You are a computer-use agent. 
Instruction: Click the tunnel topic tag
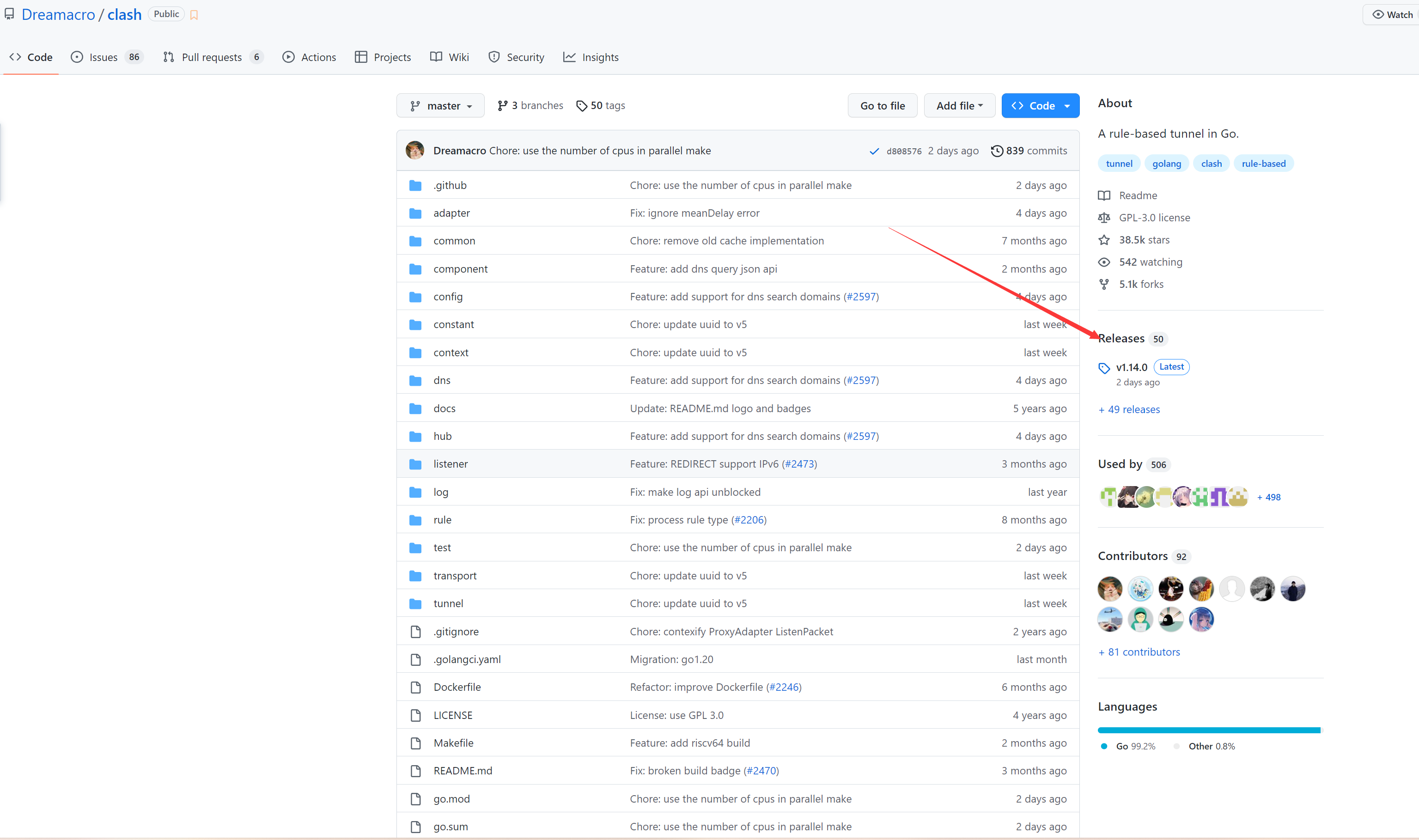(x=1119, y=164)
